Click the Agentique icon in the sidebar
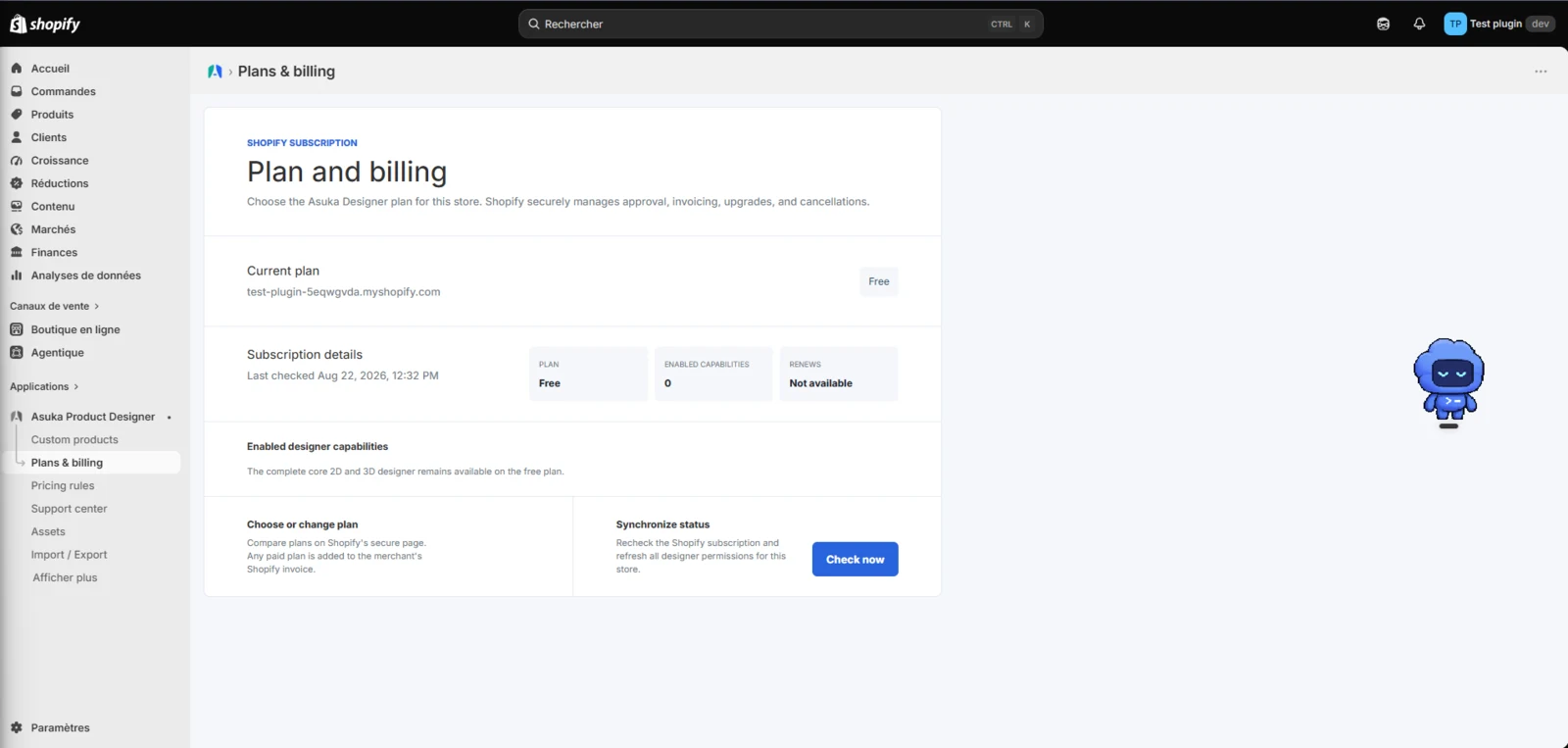This screenshot has width=1568, height=748. 17,353
